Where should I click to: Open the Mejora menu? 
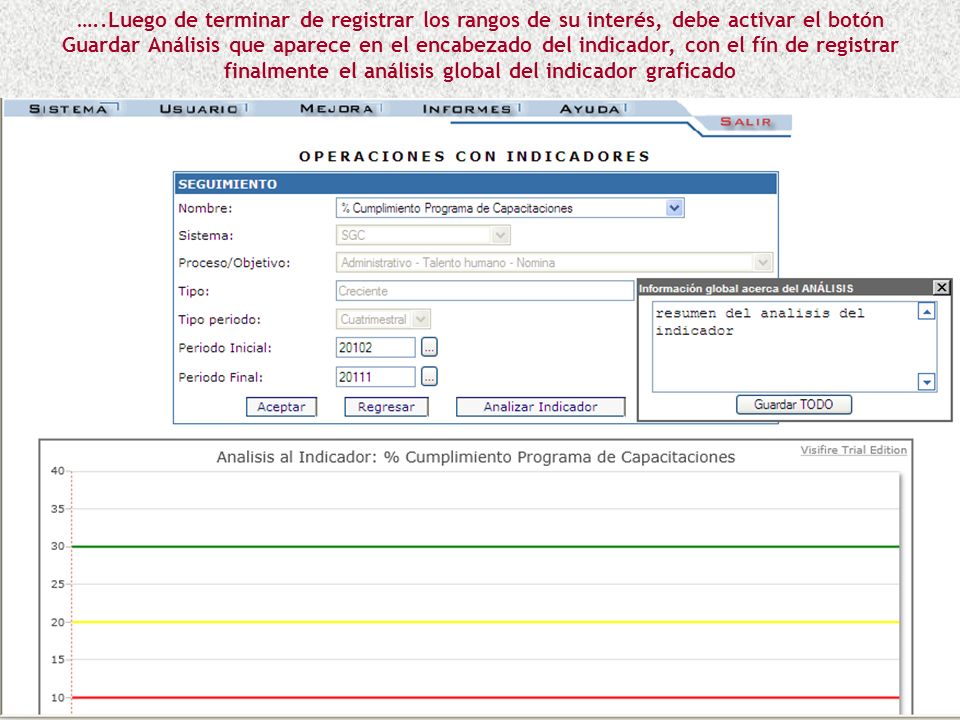337,109
